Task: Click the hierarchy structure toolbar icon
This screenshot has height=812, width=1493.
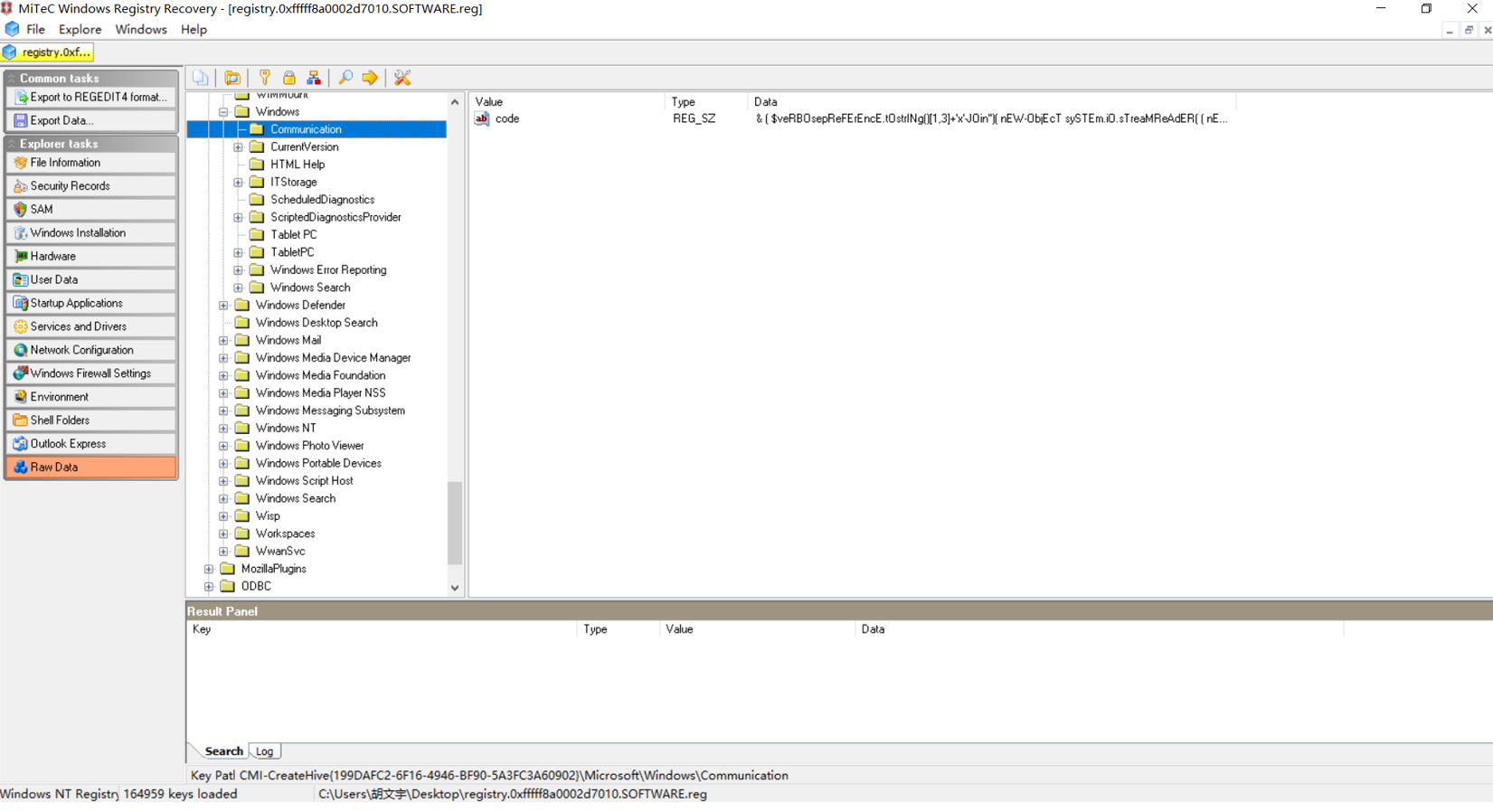Action: (x=314, y=78)
